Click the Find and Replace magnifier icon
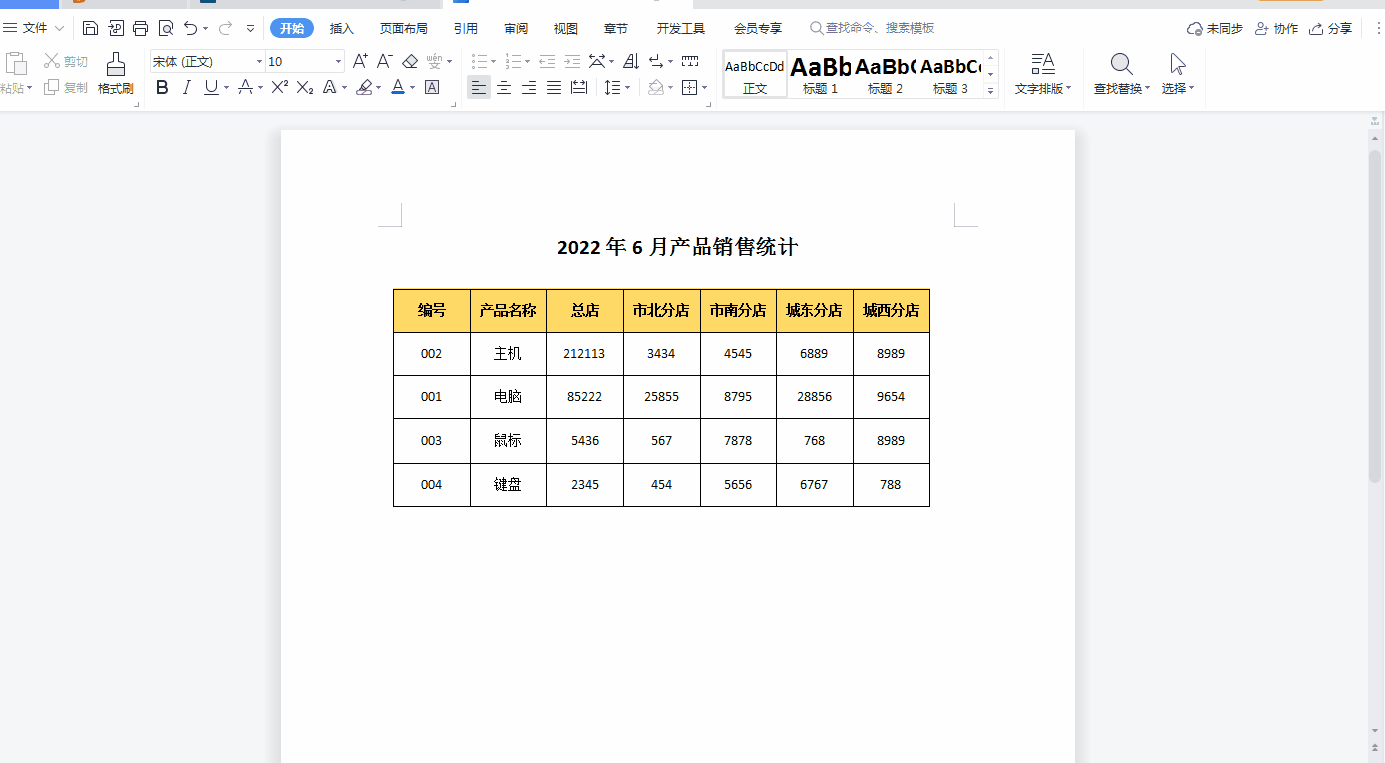The image size is (1385, 763). coord(1122,65)
